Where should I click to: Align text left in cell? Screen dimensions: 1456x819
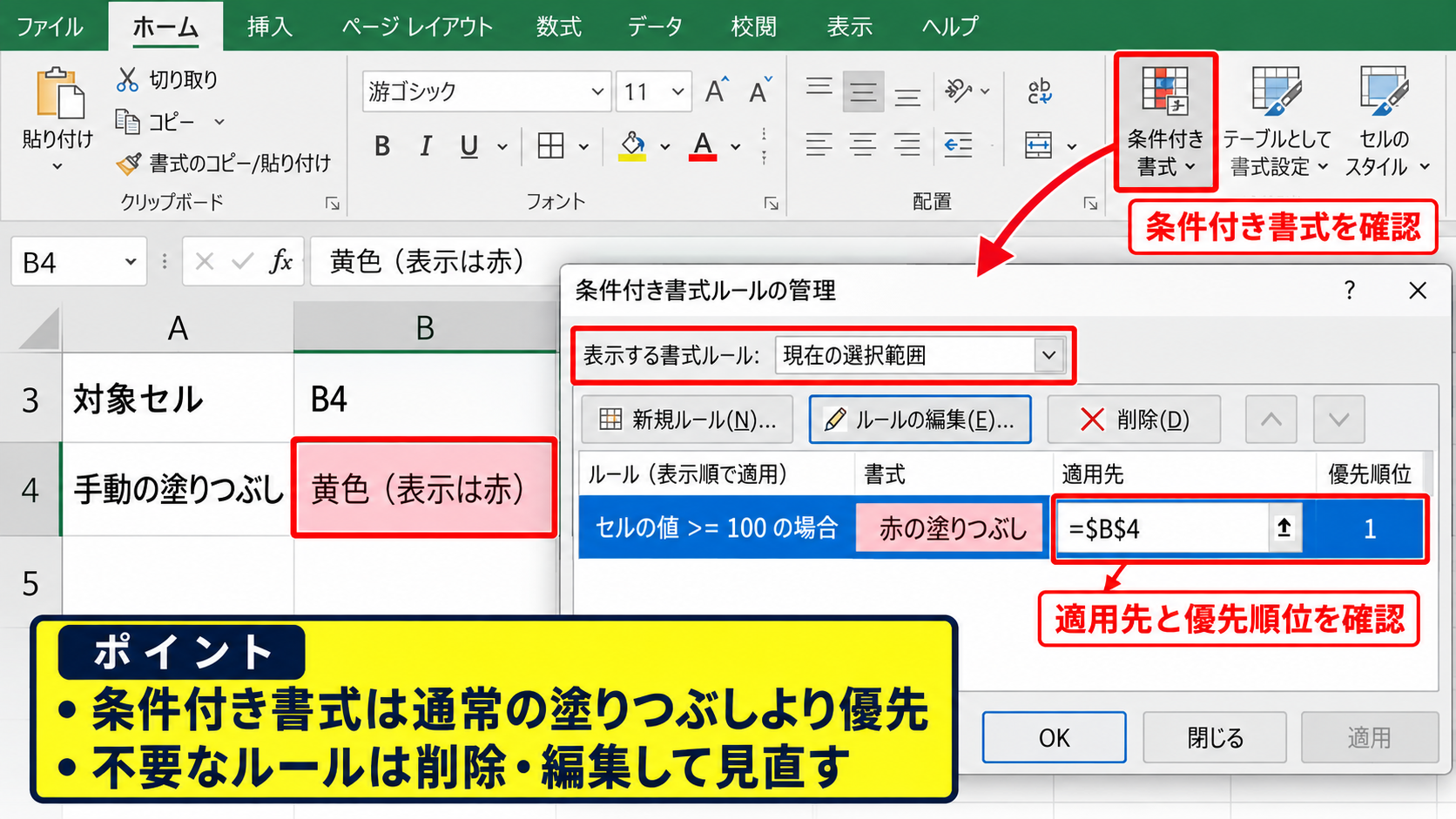coord(819,145)
